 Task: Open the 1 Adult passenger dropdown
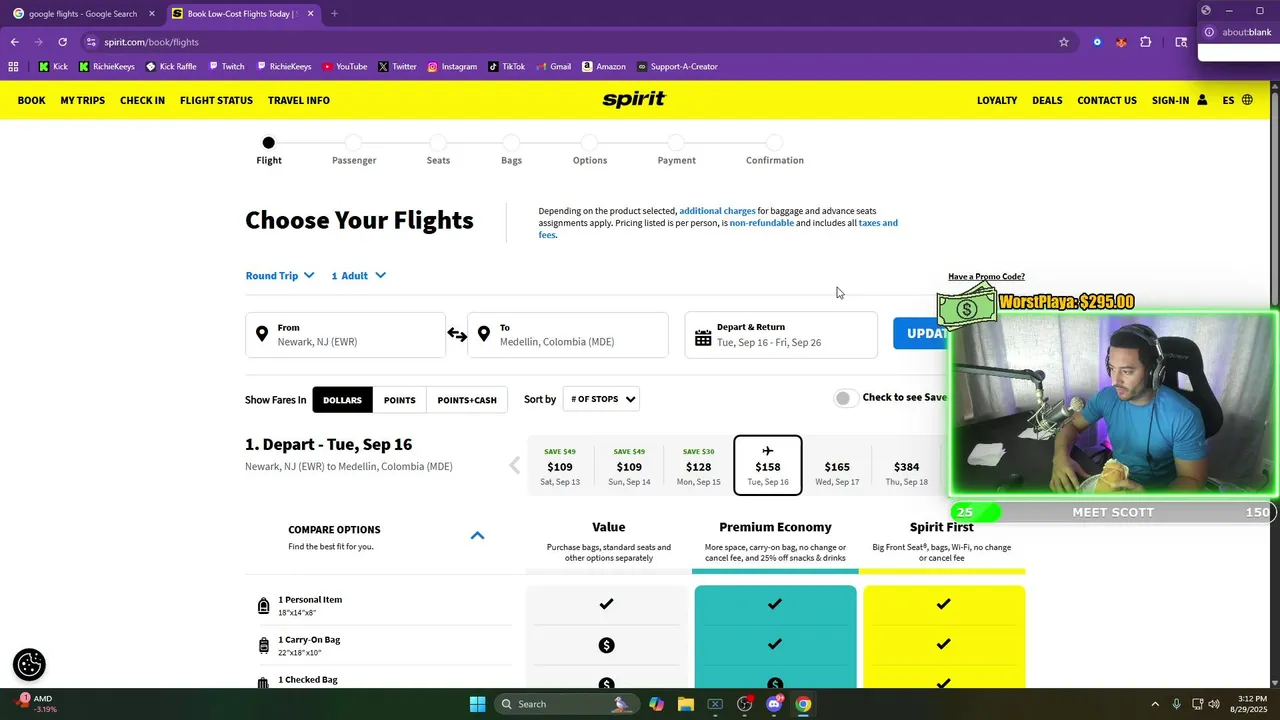click(358, 276)
